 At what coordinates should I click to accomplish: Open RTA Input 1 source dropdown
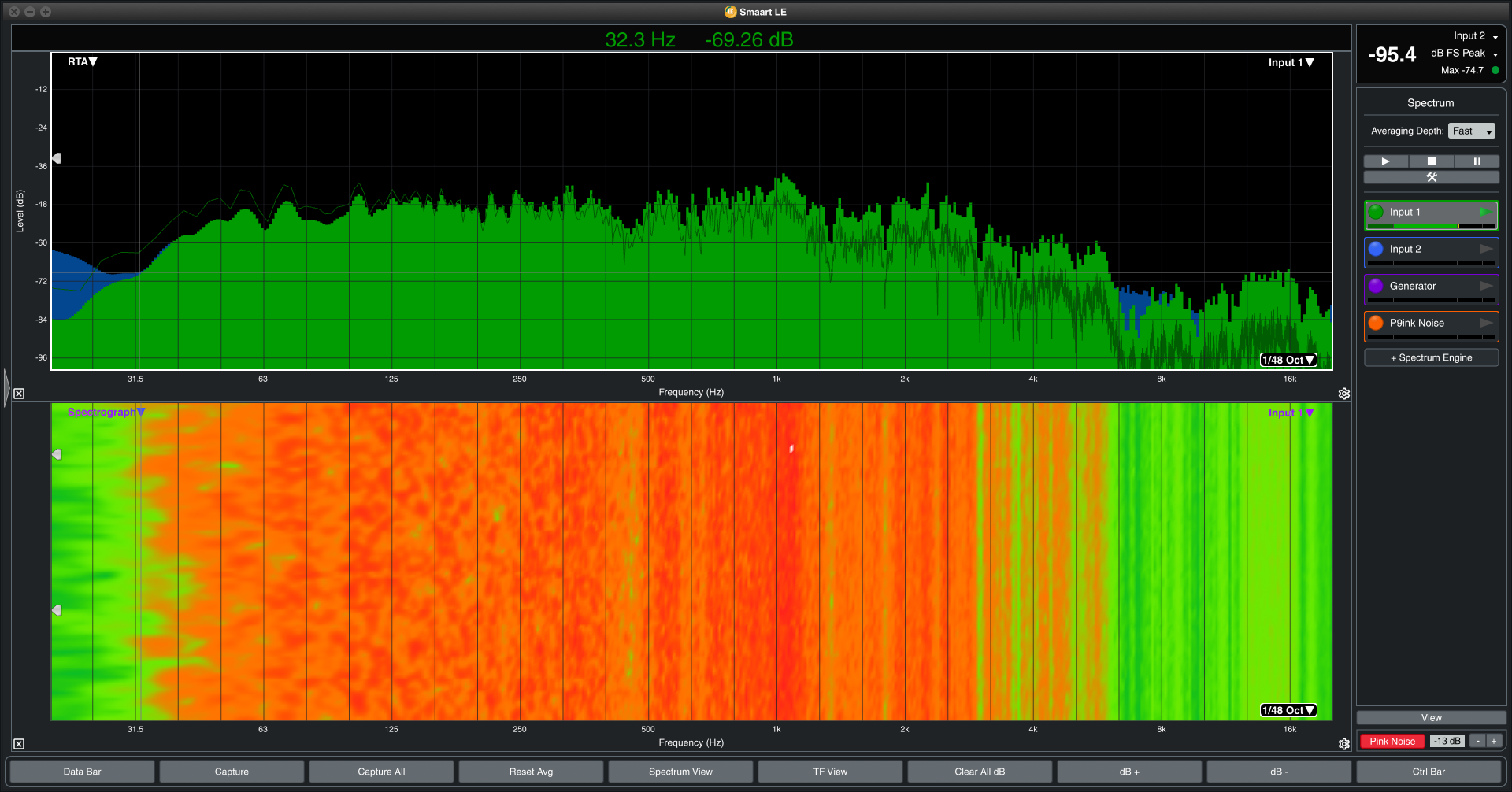[1291, 63]
